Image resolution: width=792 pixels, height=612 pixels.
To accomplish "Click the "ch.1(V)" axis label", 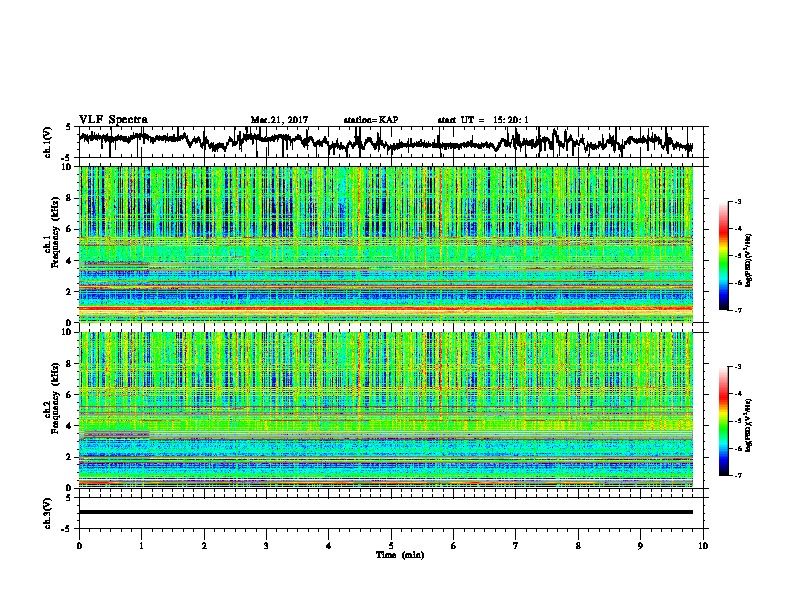I will (47, 142).
